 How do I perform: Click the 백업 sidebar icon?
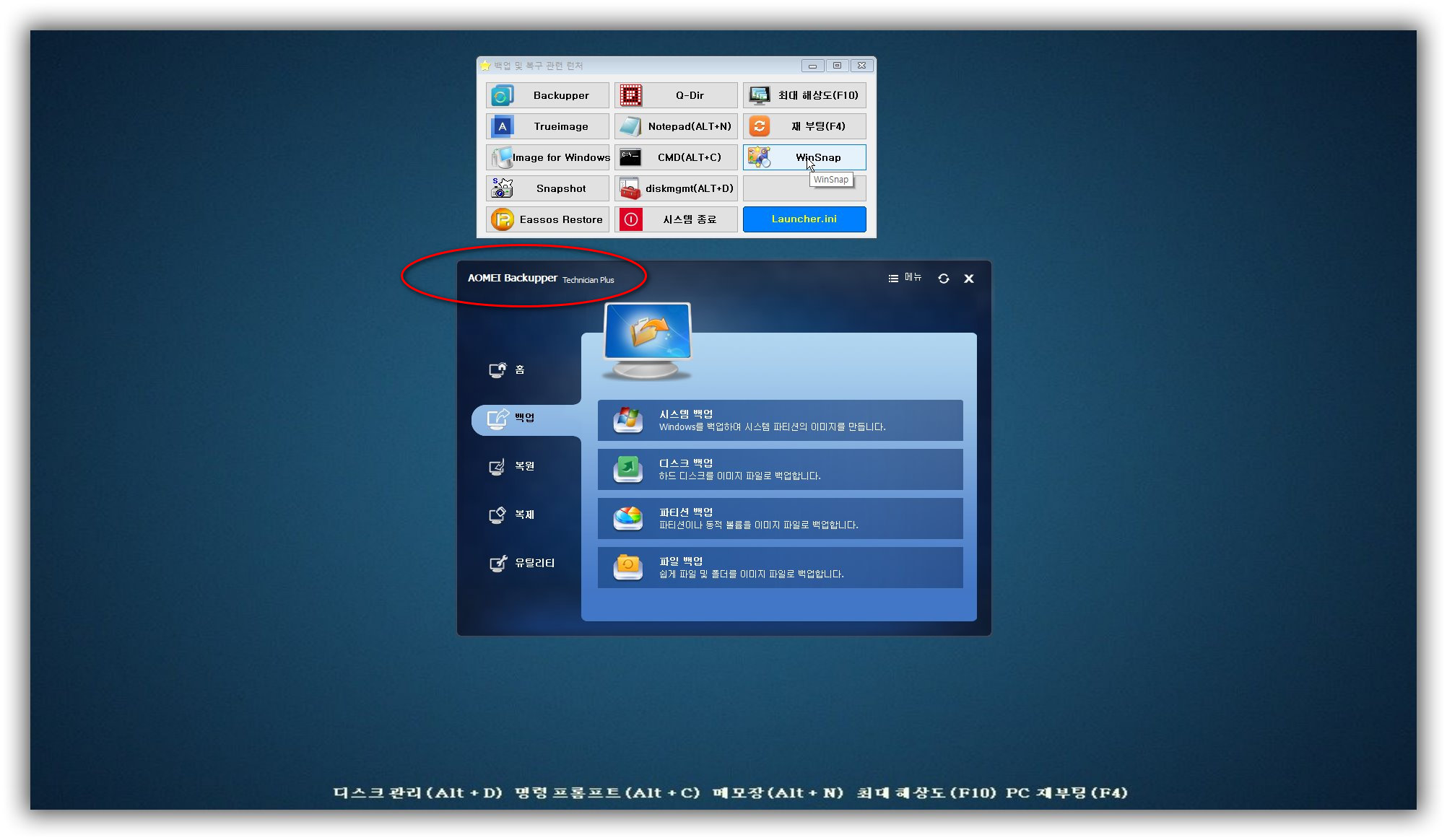coord(497,419)
